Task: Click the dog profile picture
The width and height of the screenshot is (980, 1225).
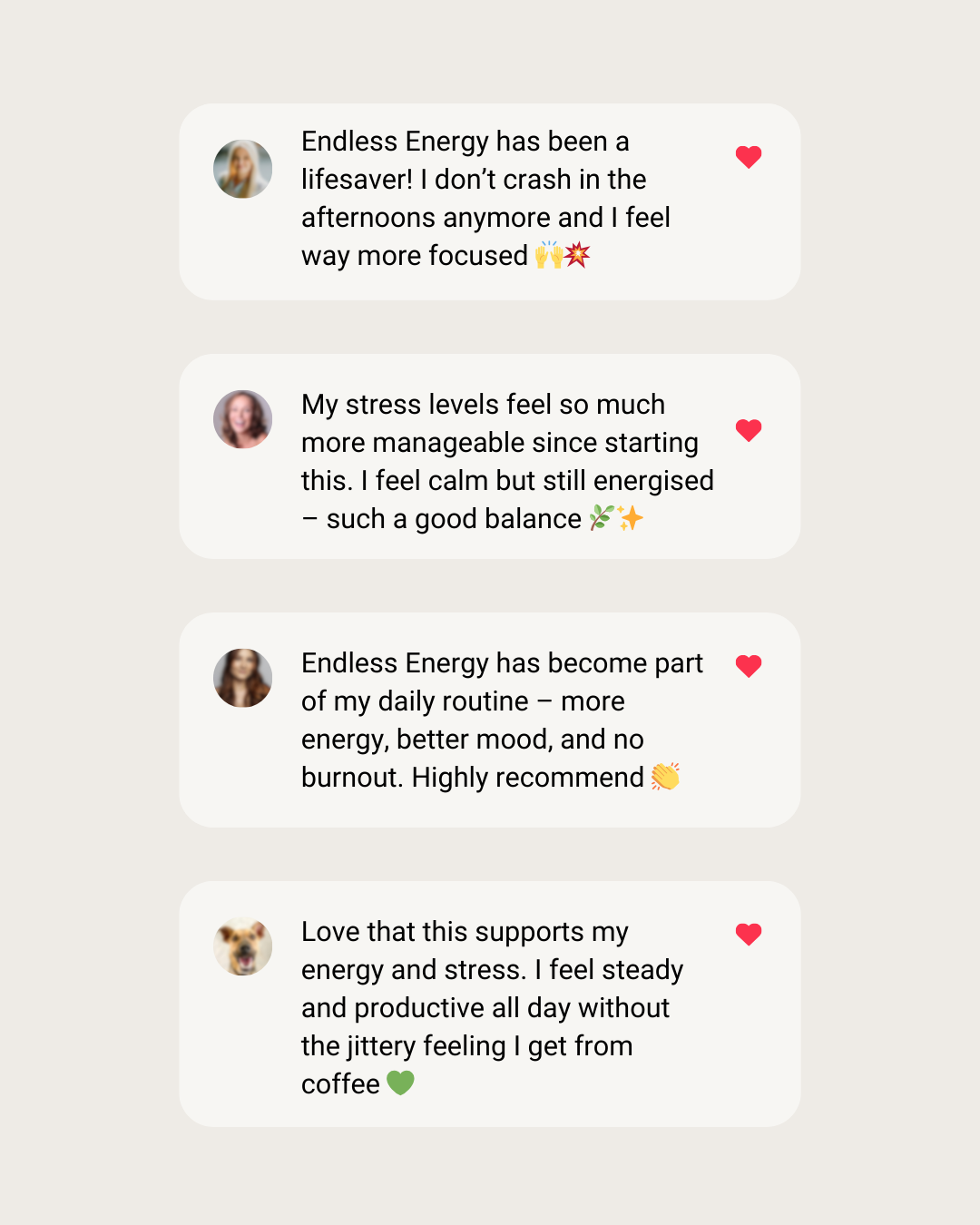Action: 243,946
